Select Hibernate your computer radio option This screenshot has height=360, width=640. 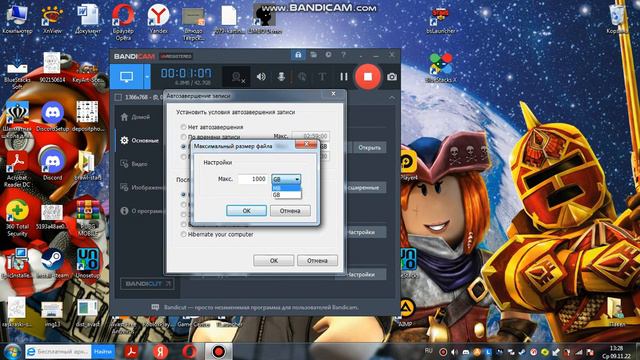click(217, 234)
